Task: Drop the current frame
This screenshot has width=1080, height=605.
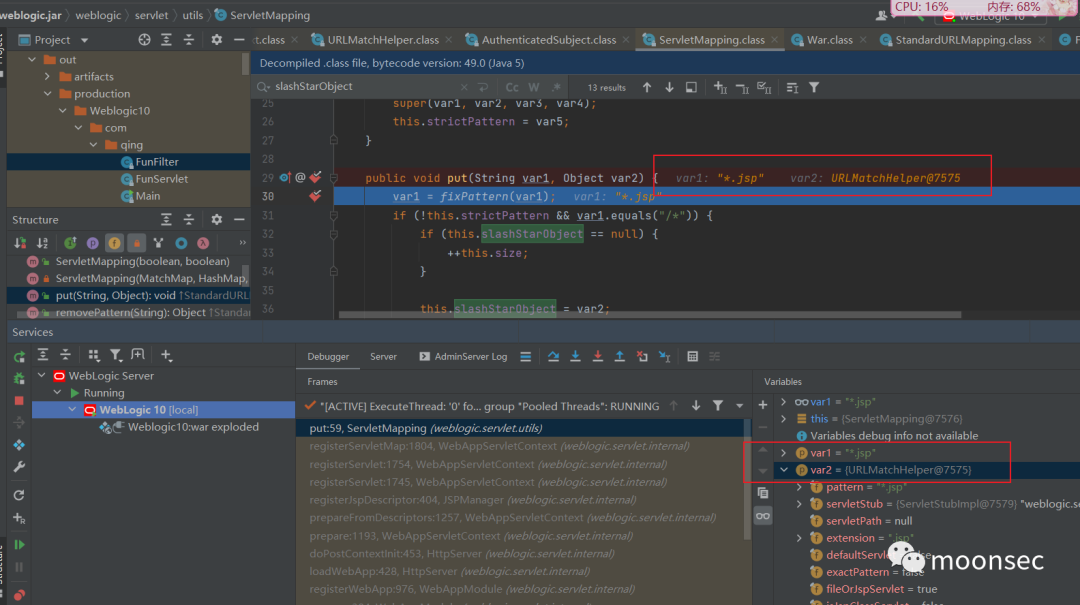Action: pos(642,356)
